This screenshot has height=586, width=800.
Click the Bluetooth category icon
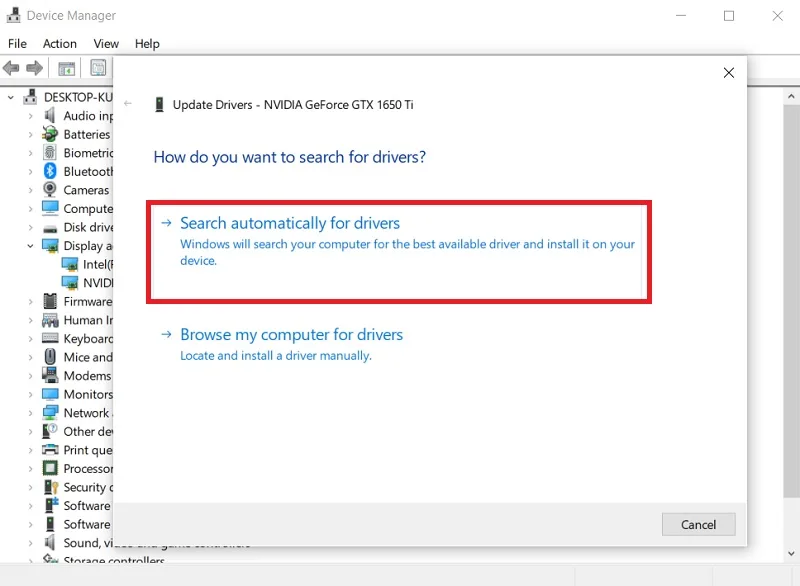coord(50,171)
